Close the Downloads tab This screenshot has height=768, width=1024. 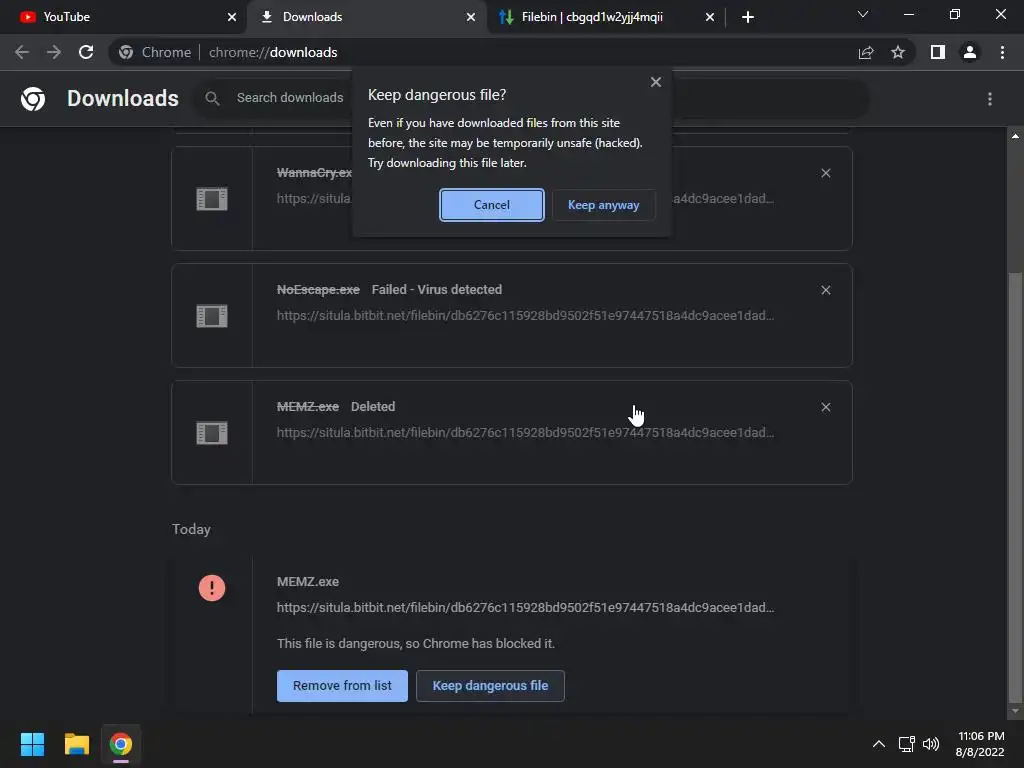[470, 17]
